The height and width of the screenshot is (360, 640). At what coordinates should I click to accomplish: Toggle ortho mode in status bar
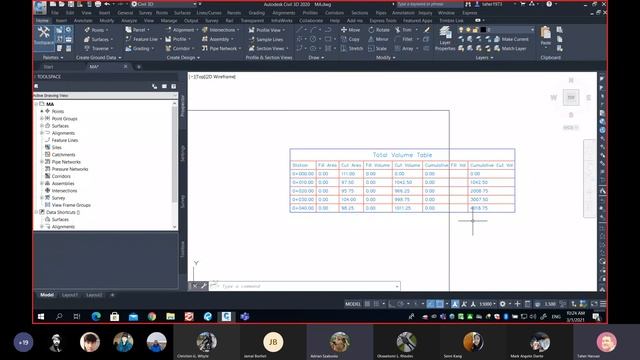pos(392,304)
